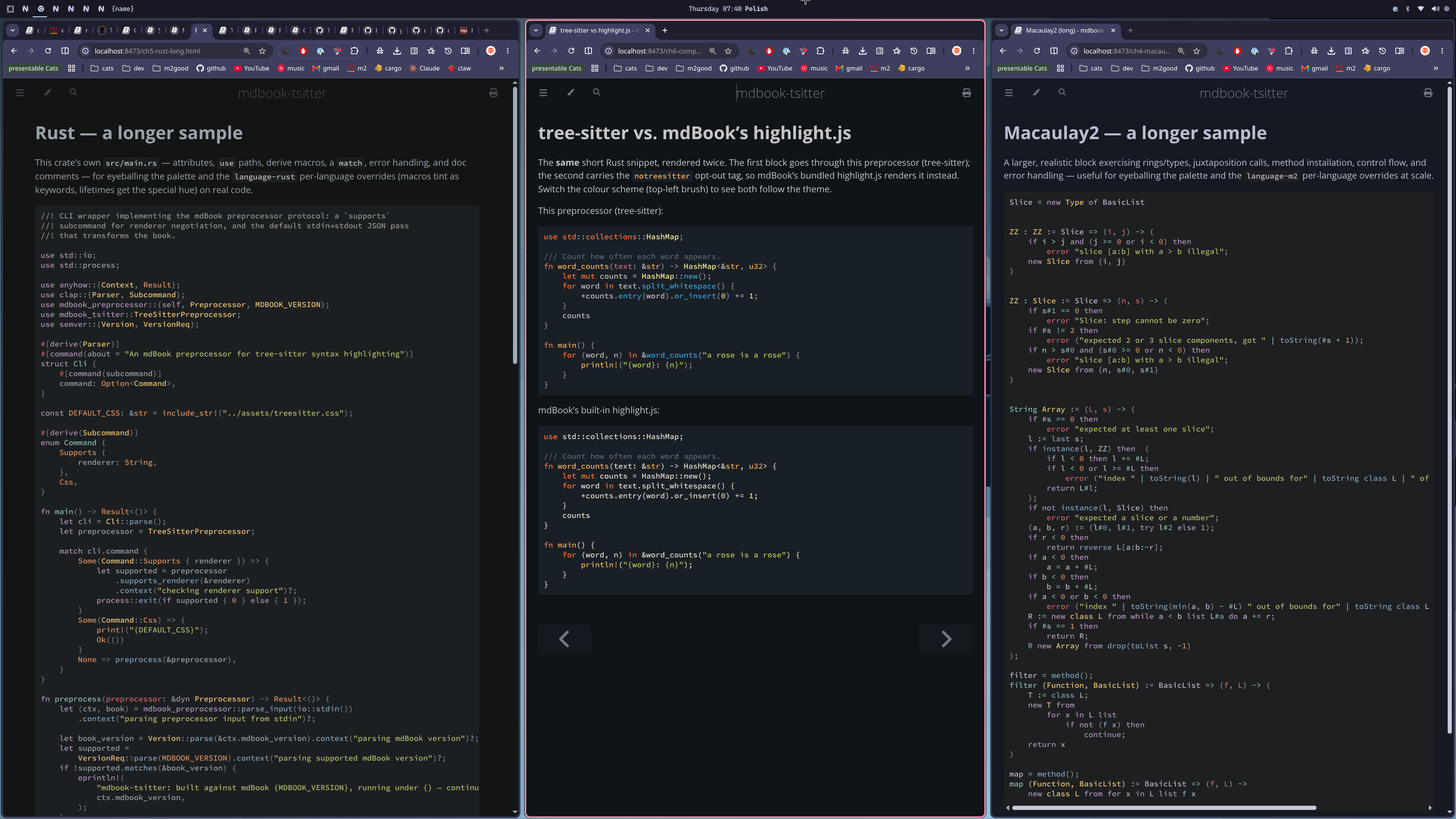This screenshot has width=1456, height=819.
Task: Open the Bluetooth tray icon
Action: [x=1408, y=8]
